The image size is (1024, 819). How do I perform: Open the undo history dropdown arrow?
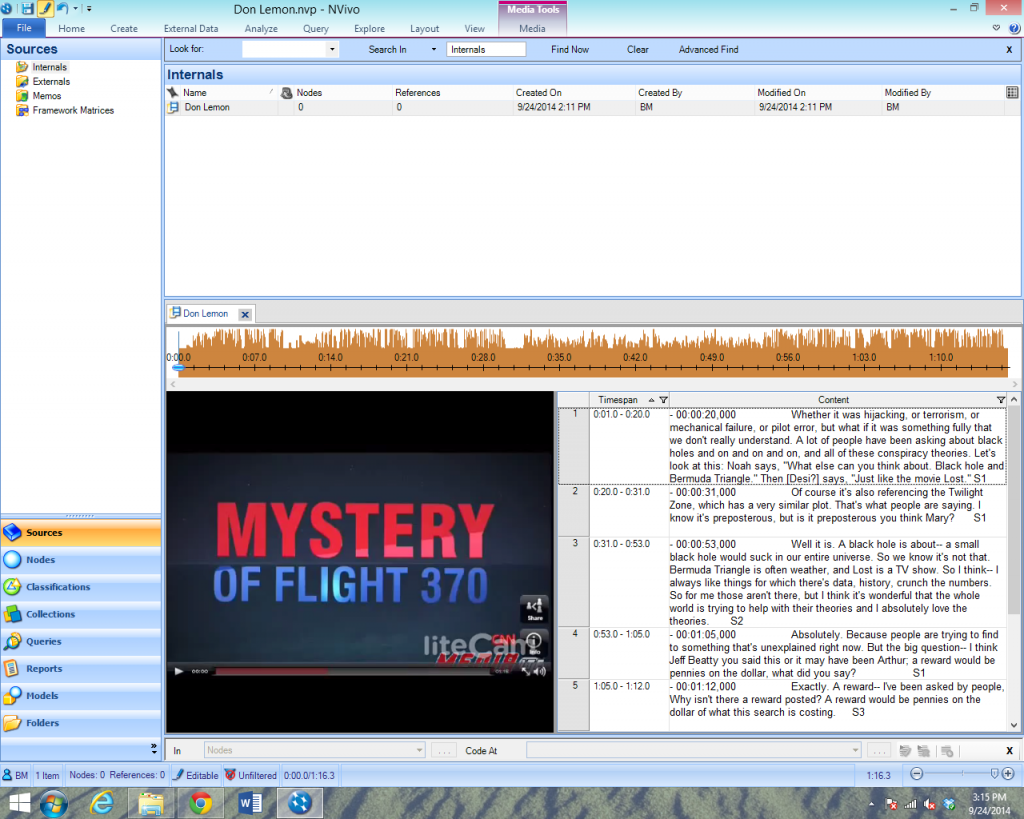[x=76, y=9]
